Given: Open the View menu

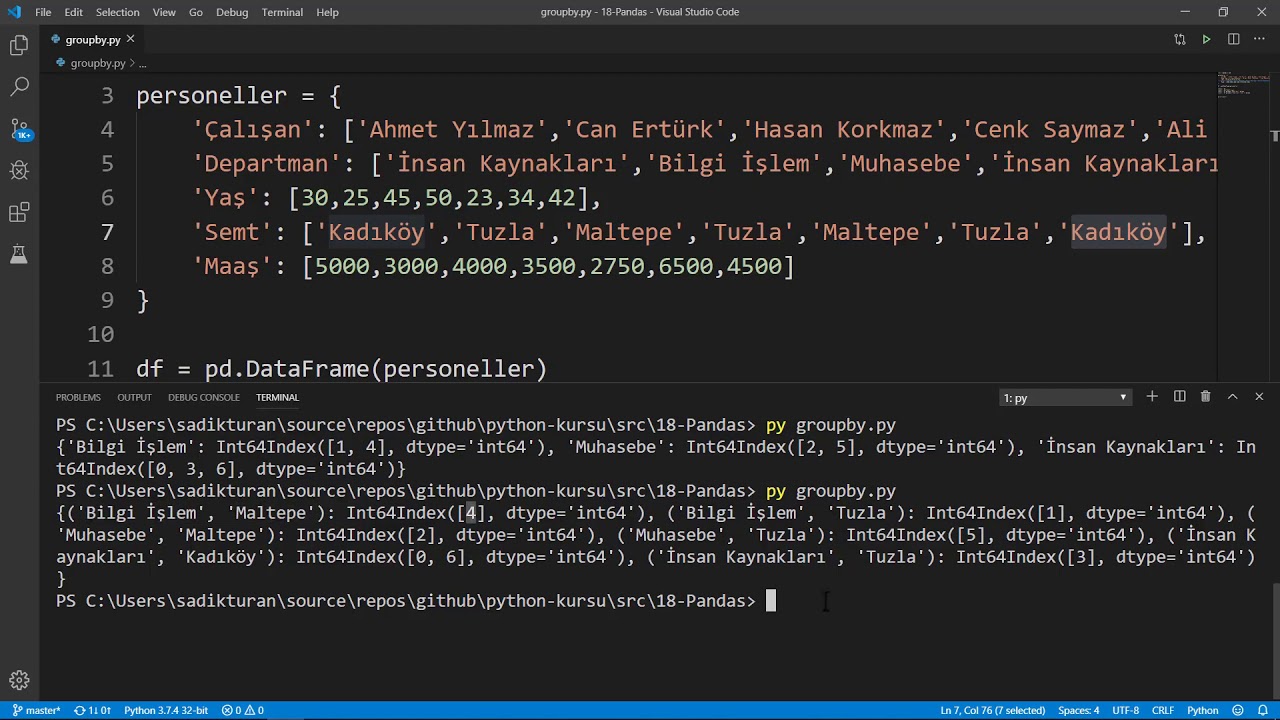Looking at the screenshot, I should 164,12.
